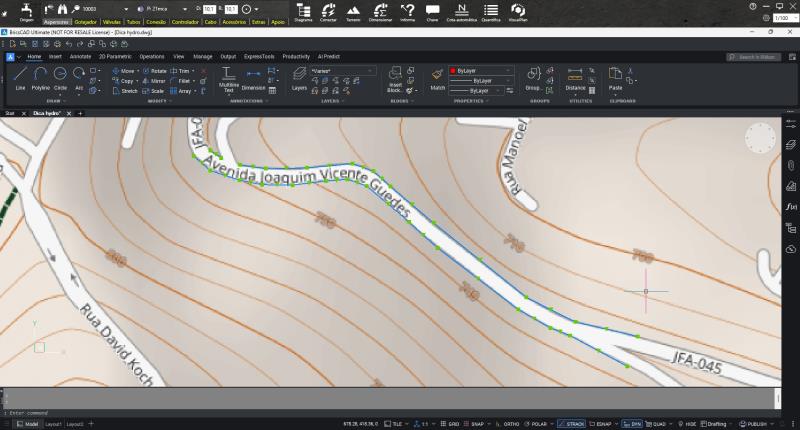This screenshot has width=800, height=430.
Task: Open the Layers panel icon
Action: (x=300, y=78)
